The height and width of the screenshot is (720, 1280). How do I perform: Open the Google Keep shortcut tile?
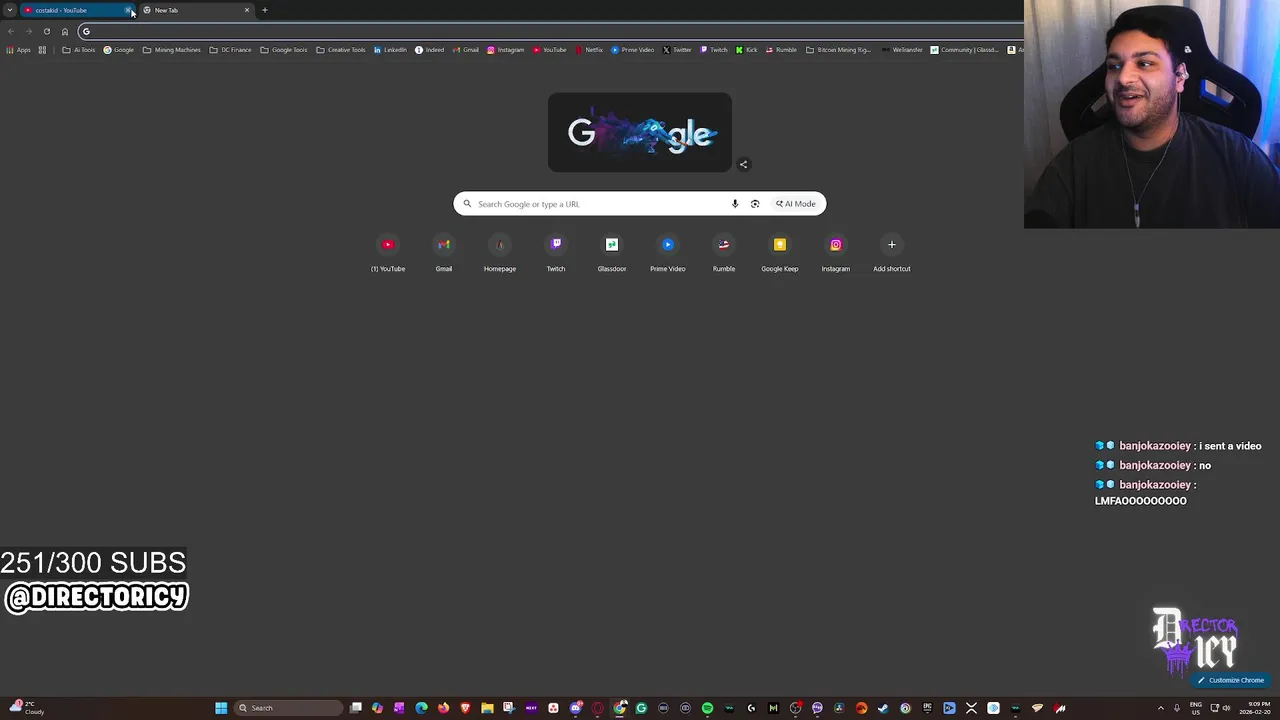pyautogui.click(x=780, y=253)
